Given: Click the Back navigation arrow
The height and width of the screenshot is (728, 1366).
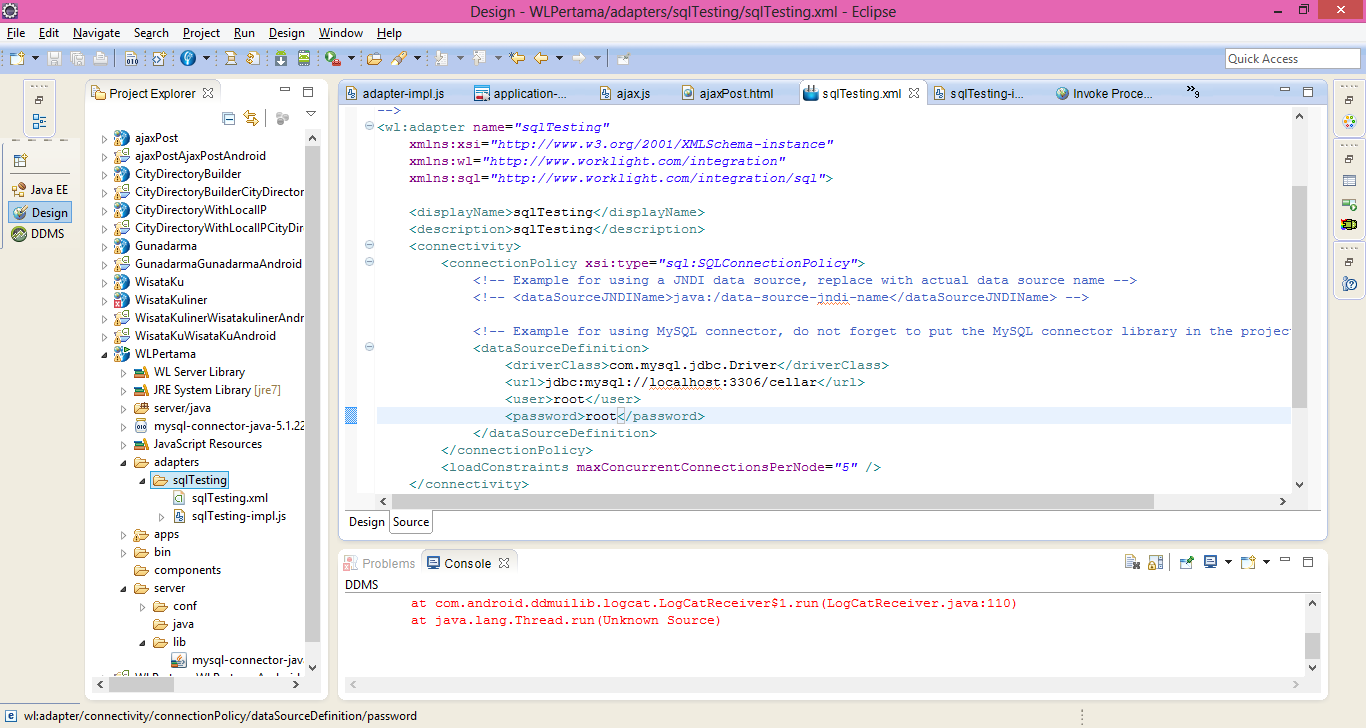Looking at the screenshot, I should [541, 58].
